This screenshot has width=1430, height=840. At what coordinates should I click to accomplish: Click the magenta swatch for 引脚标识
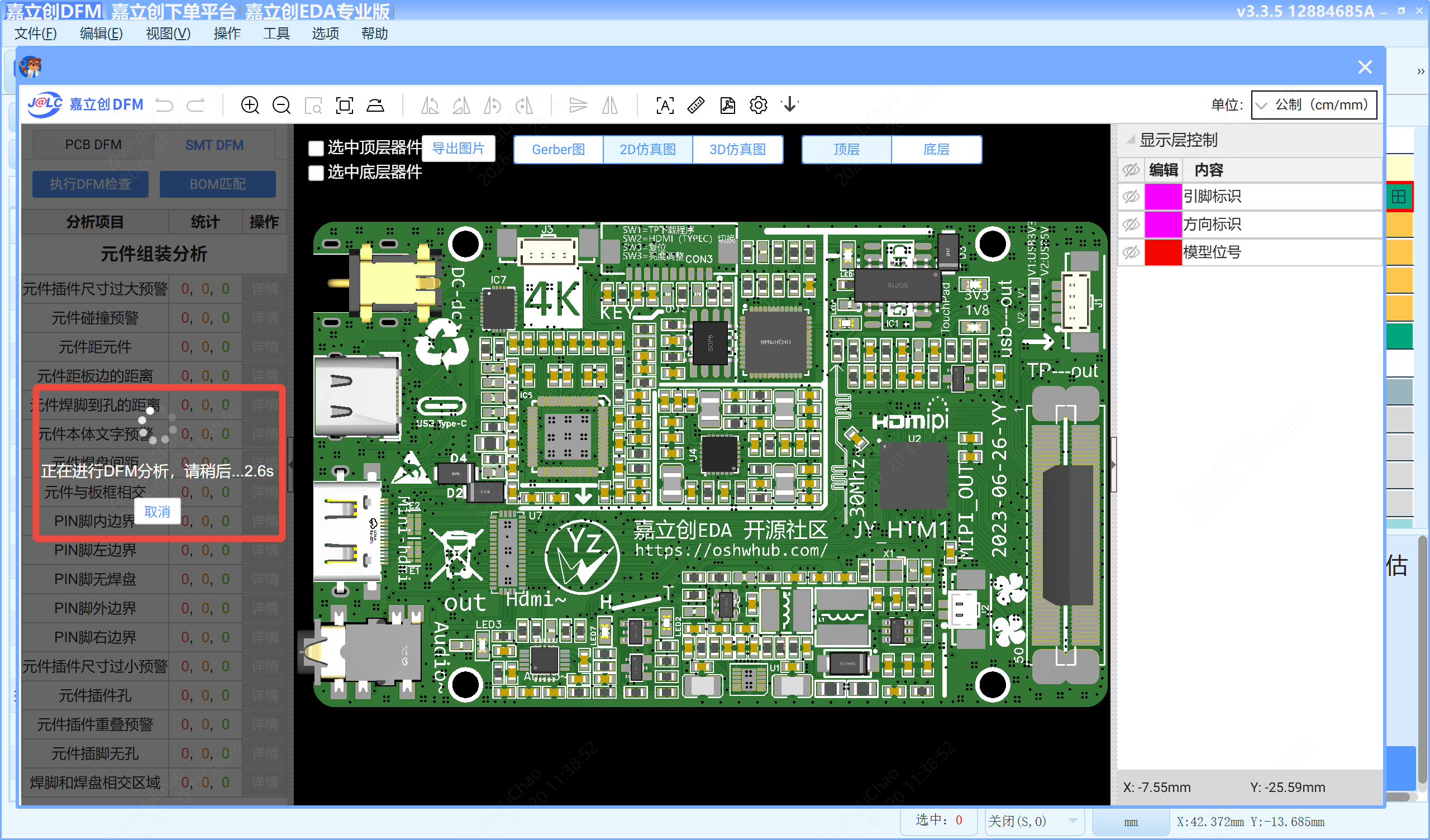click(1164, 197)
